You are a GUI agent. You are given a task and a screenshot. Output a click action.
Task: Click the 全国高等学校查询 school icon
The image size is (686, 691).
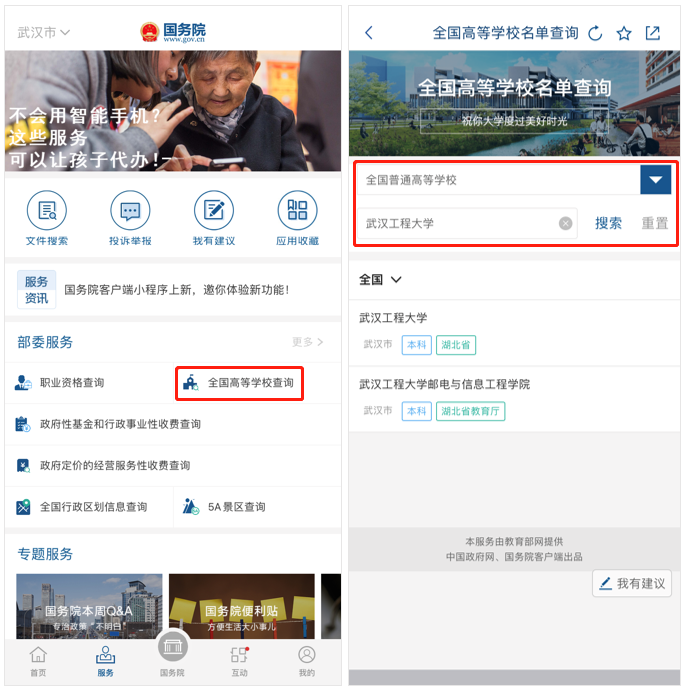pos(191,383)
